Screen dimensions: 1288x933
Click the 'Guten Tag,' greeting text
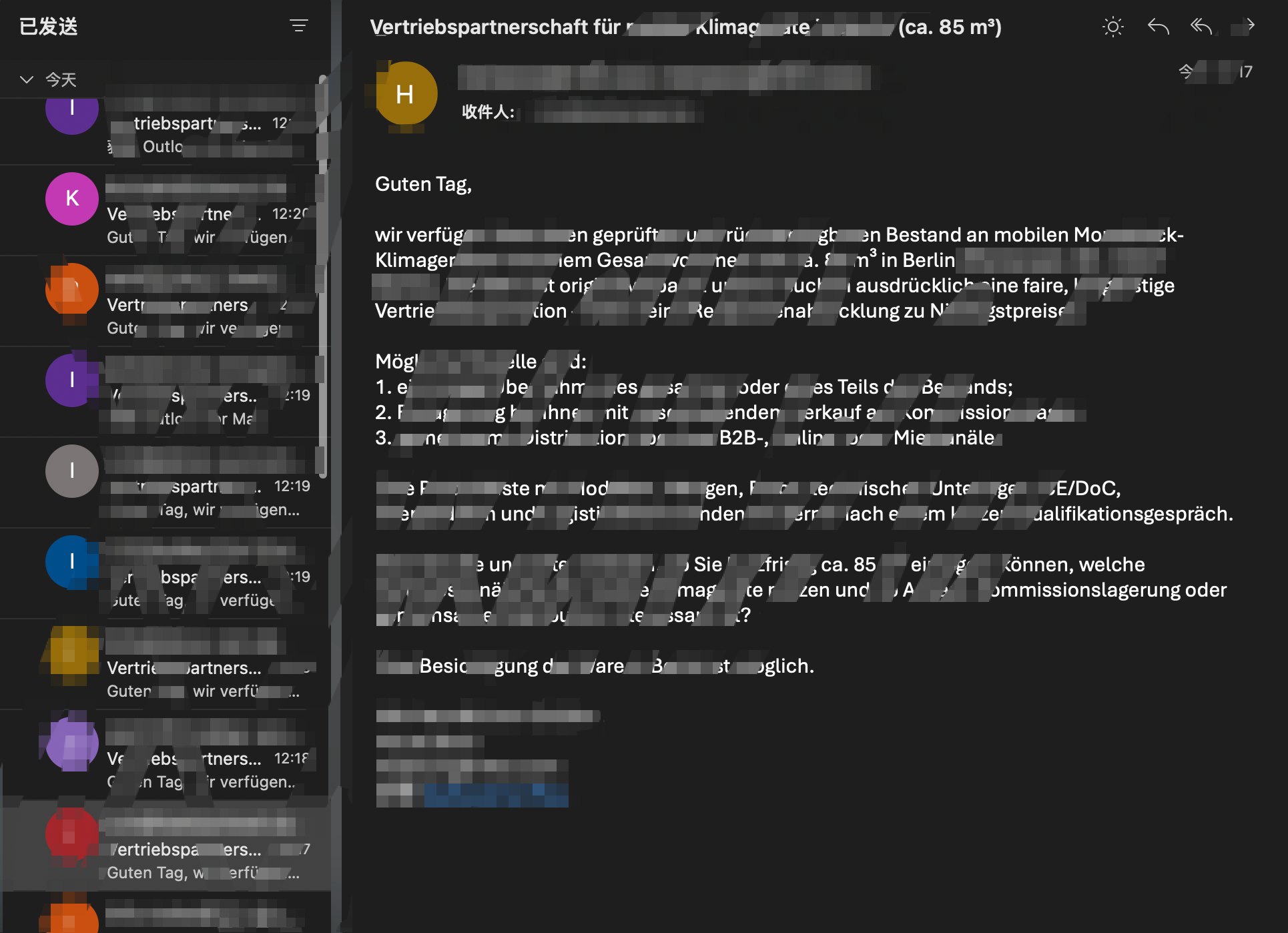[x=423, y=184]
